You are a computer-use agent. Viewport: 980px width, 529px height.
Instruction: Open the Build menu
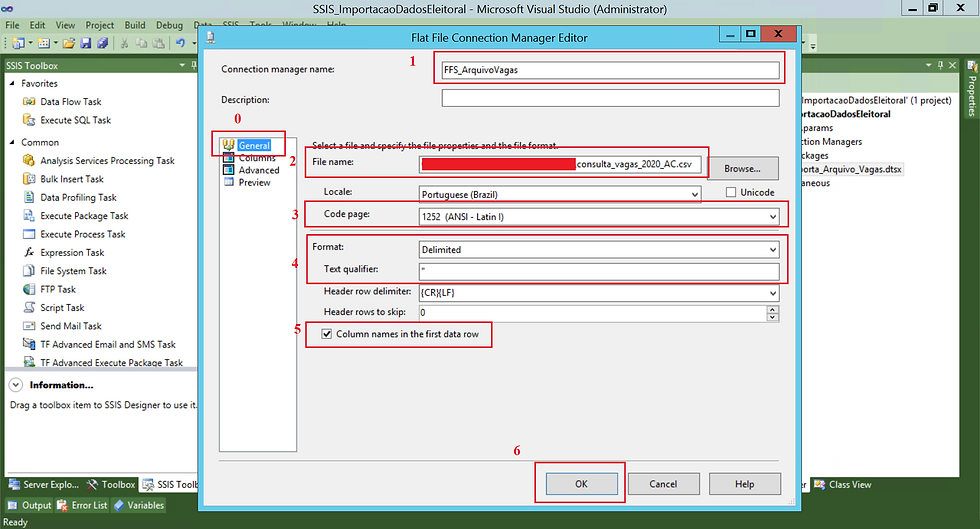135,25
